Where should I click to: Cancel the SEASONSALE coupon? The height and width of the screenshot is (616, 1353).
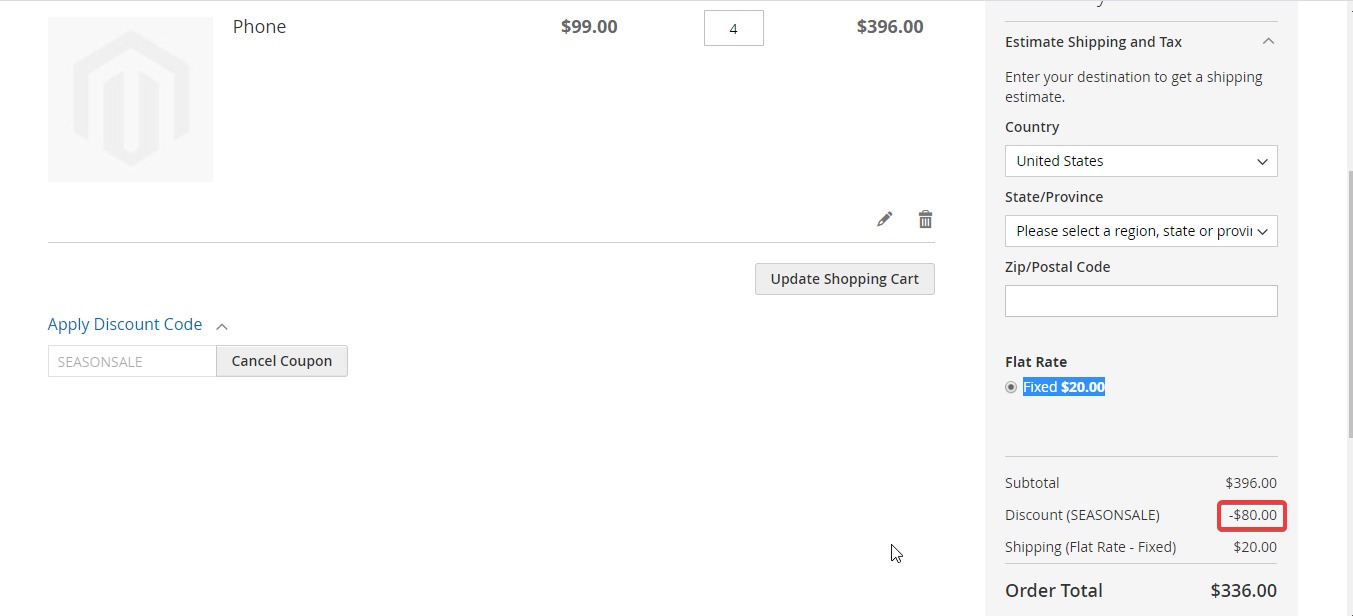point(281,360)
